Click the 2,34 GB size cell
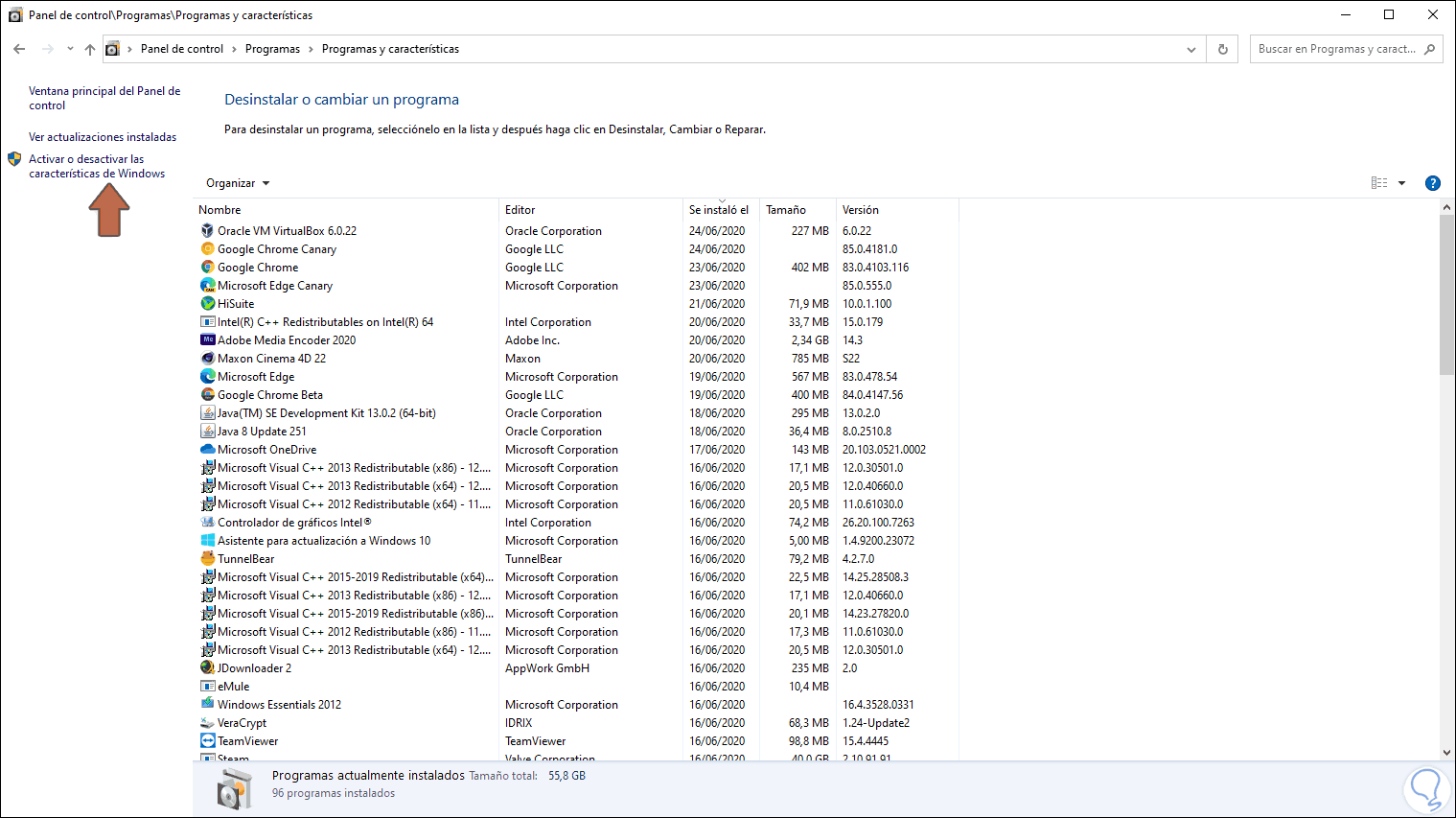The width and height of the screenshot is (1456, 818). pos(810,339)
